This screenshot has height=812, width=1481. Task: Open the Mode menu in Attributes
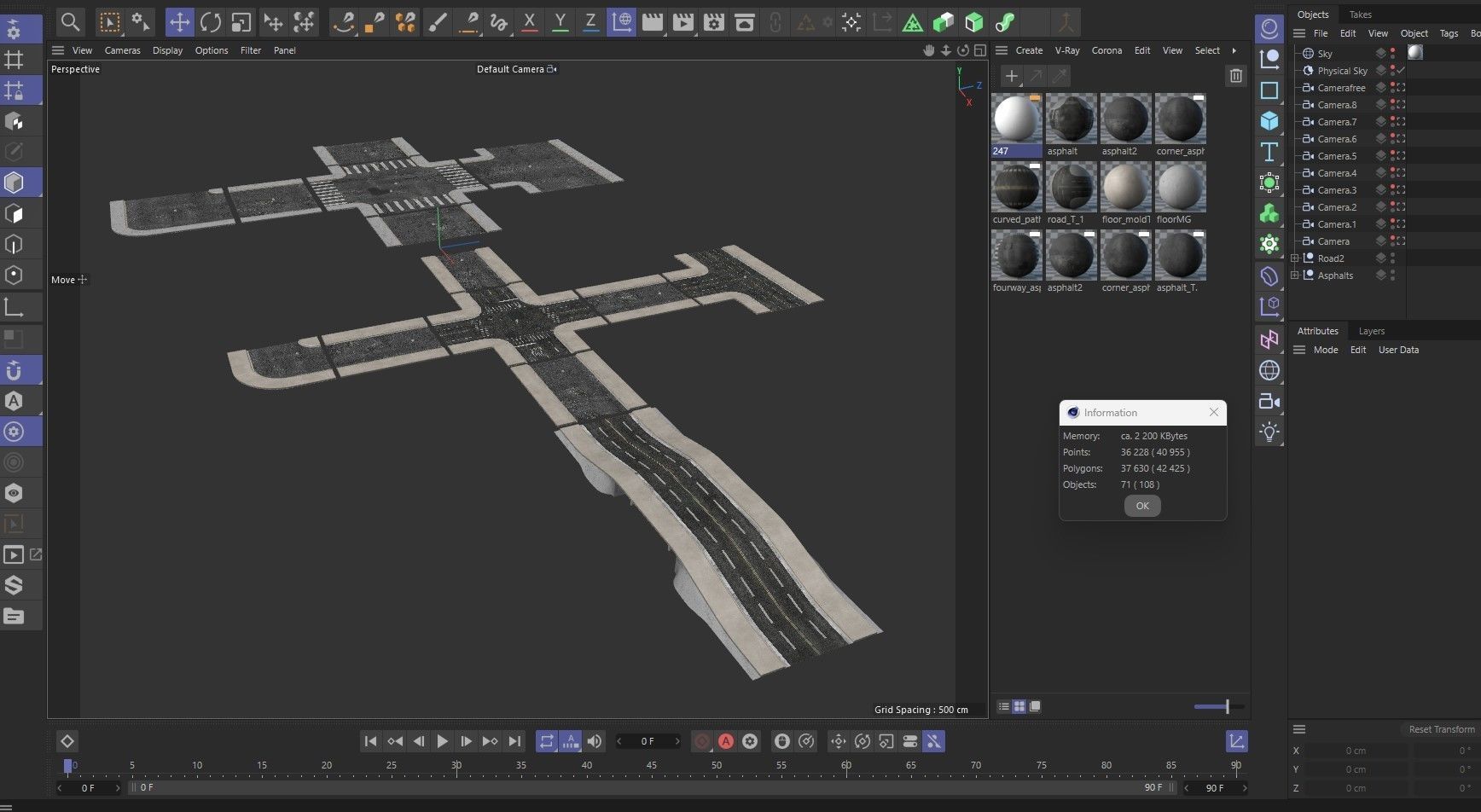pyautogui.click(x=1326, y=350)
